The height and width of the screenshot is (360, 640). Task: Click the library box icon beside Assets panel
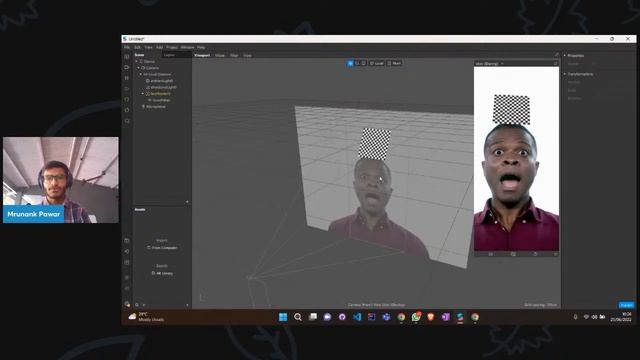coord(127,240)
